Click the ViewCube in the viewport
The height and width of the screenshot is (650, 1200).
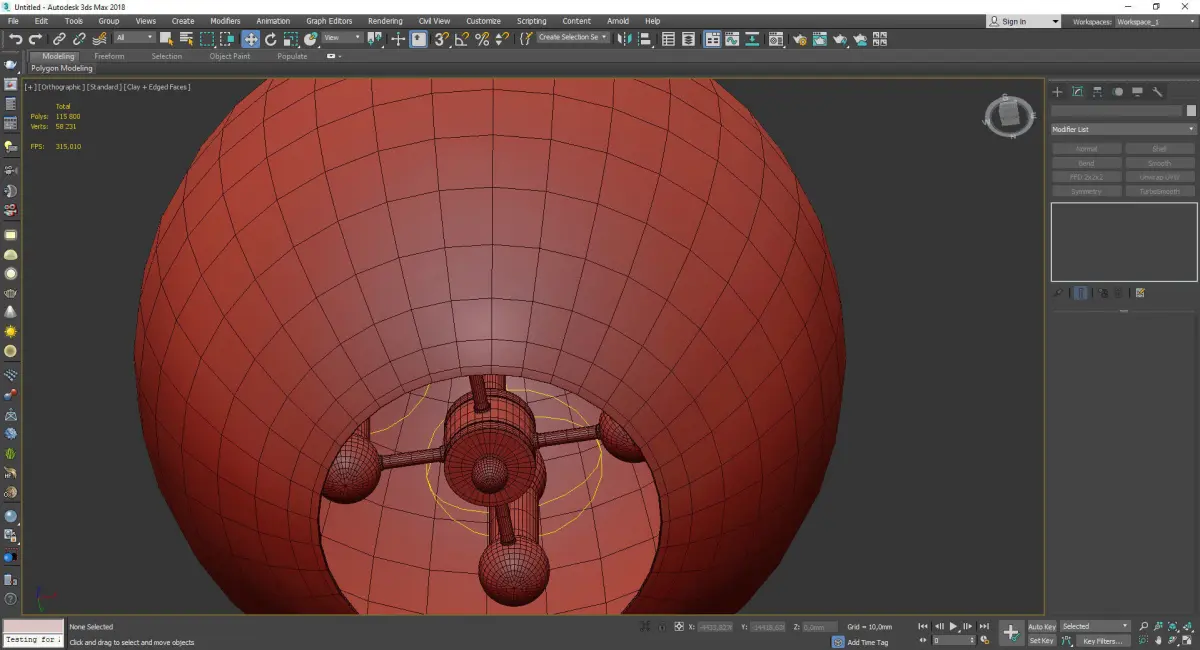(1010, 116)
